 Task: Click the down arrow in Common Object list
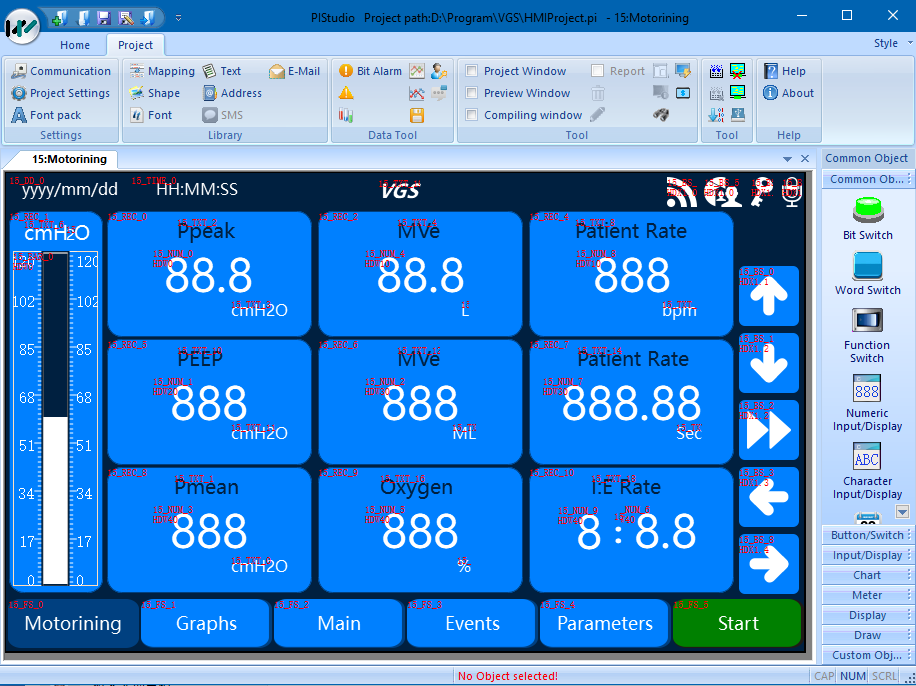[x=903, y=512]
